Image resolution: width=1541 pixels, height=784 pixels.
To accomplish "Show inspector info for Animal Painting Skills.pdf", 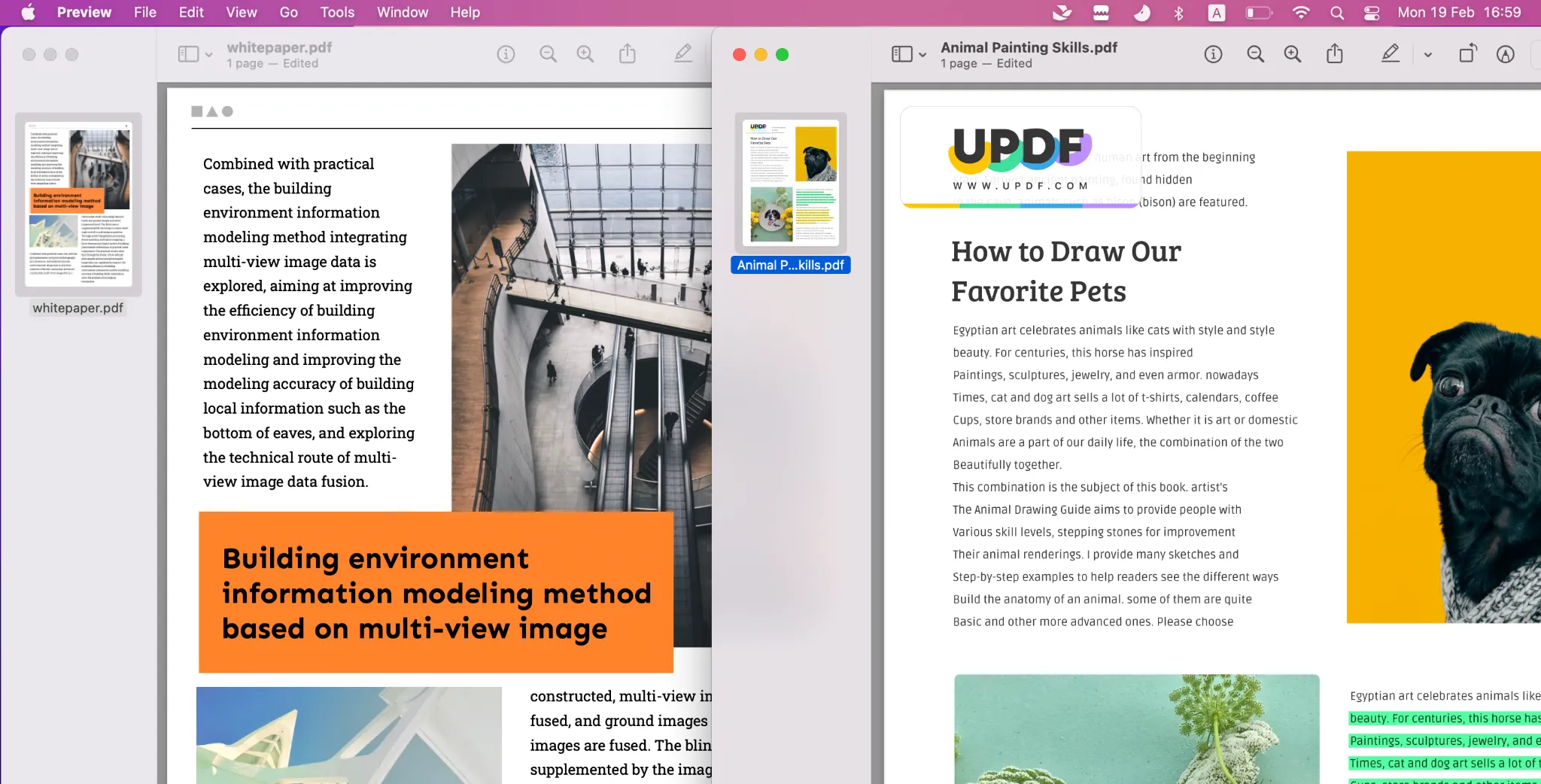I will tap(1213, 54).
